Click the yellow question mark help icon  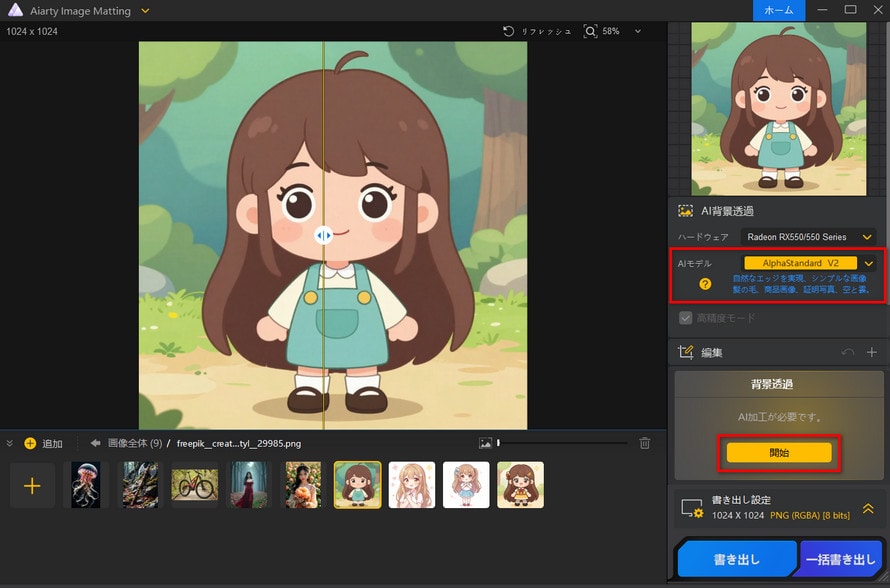tap(705, 284)
